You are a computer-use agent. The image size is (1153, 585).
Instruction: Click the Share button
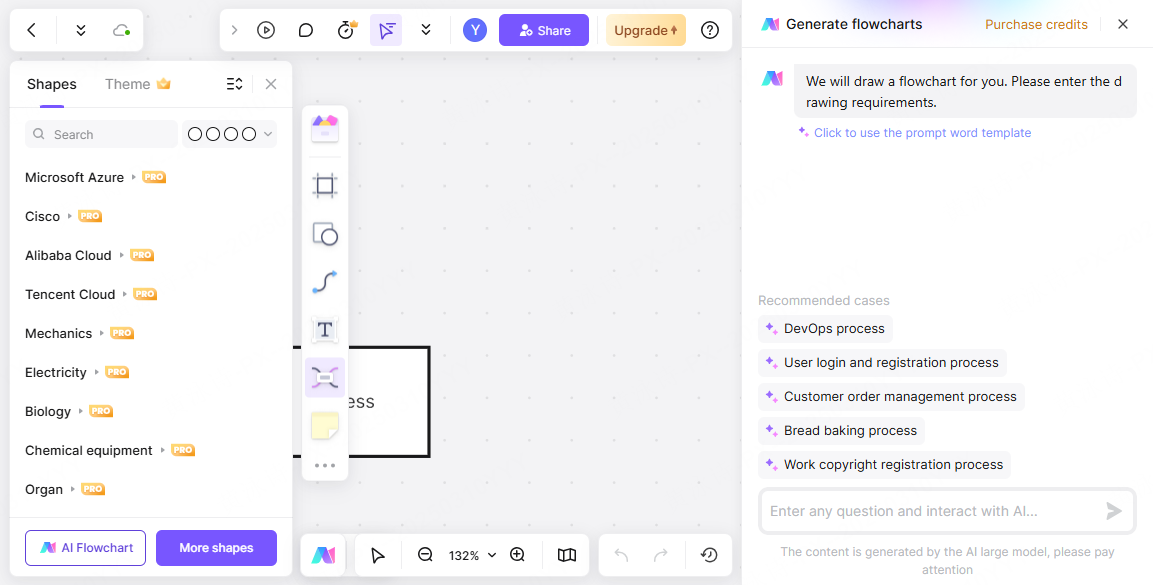click(544, 30)
